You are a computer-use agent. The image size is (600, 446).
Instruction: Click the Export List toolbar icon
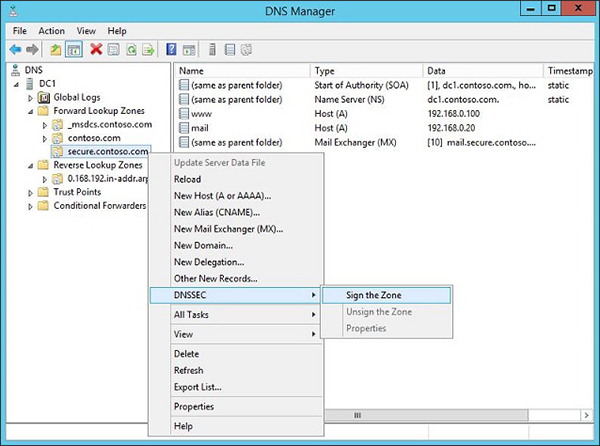[149, 48]
